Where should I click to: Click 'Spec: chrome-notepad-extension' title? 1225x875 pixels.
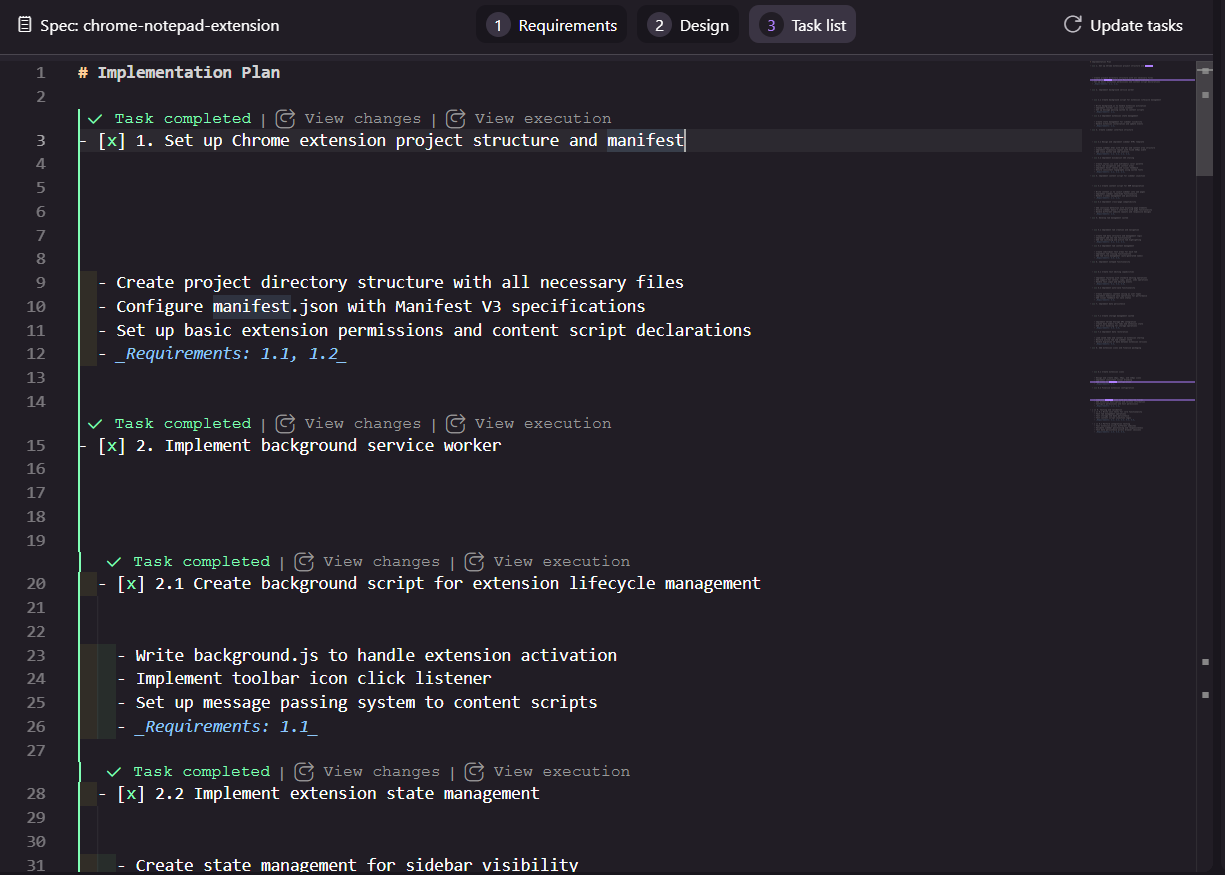(x=160, y=25)
